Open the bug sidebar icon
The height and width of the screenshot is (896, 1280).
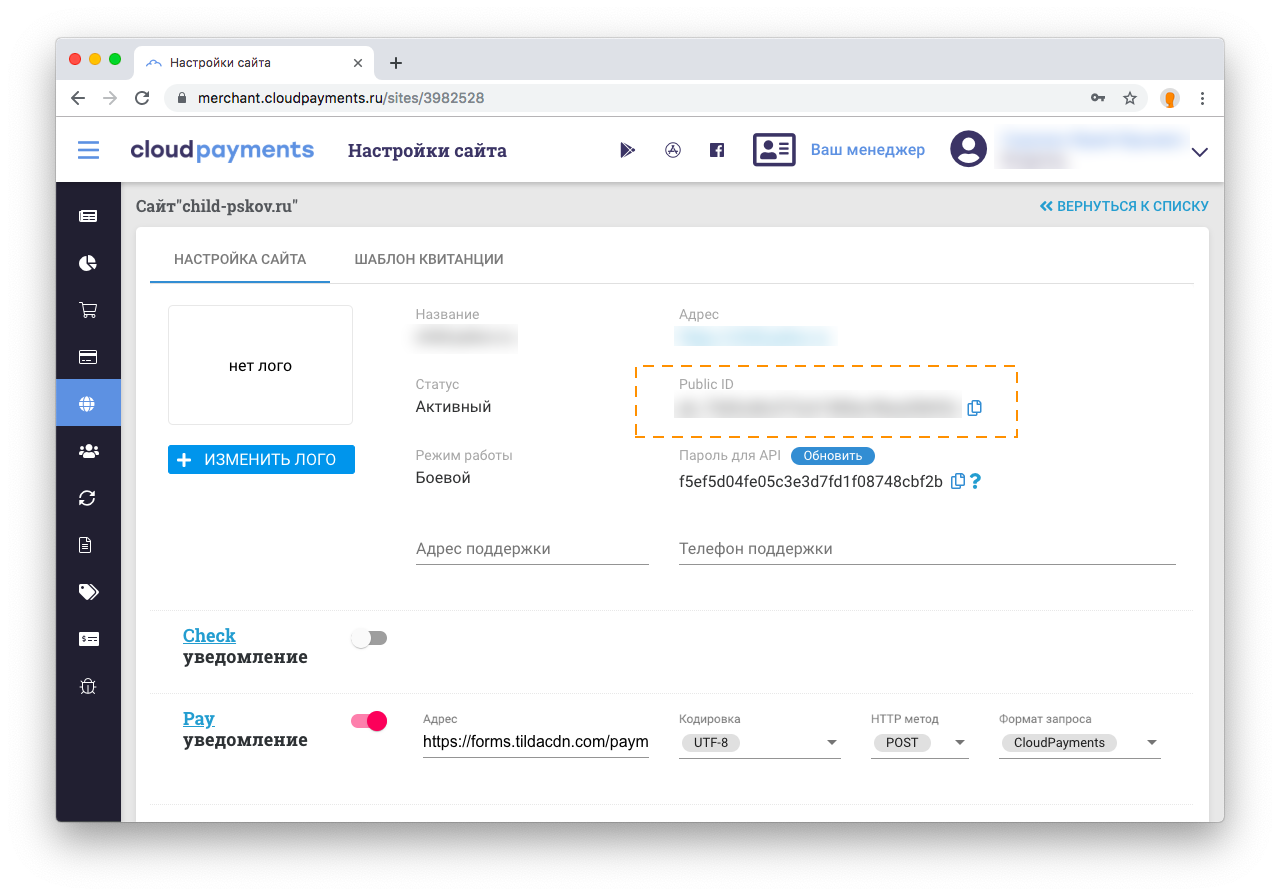tap(88, 686)
